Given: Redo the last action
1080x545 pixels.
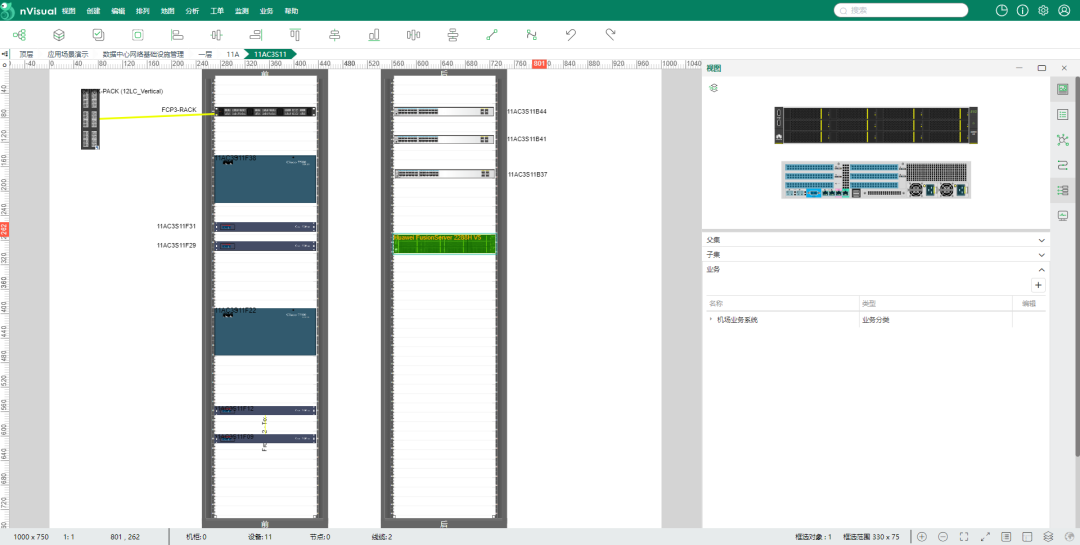Looking at the screenshot, I should coord(610,34).
